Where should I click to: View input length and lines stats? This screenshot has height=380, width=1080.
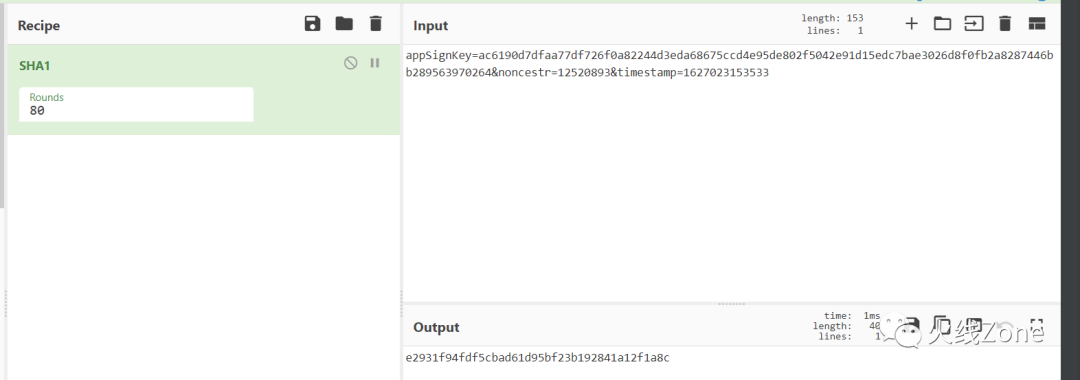[832, 25]
